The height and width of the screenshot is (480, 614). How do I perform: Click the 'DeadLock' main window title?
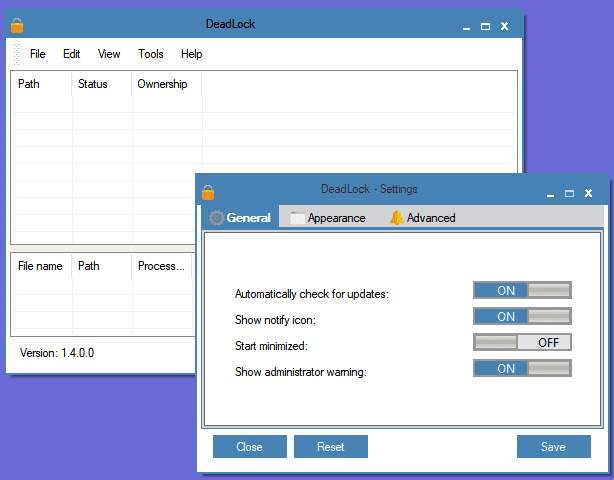[230, 24]
